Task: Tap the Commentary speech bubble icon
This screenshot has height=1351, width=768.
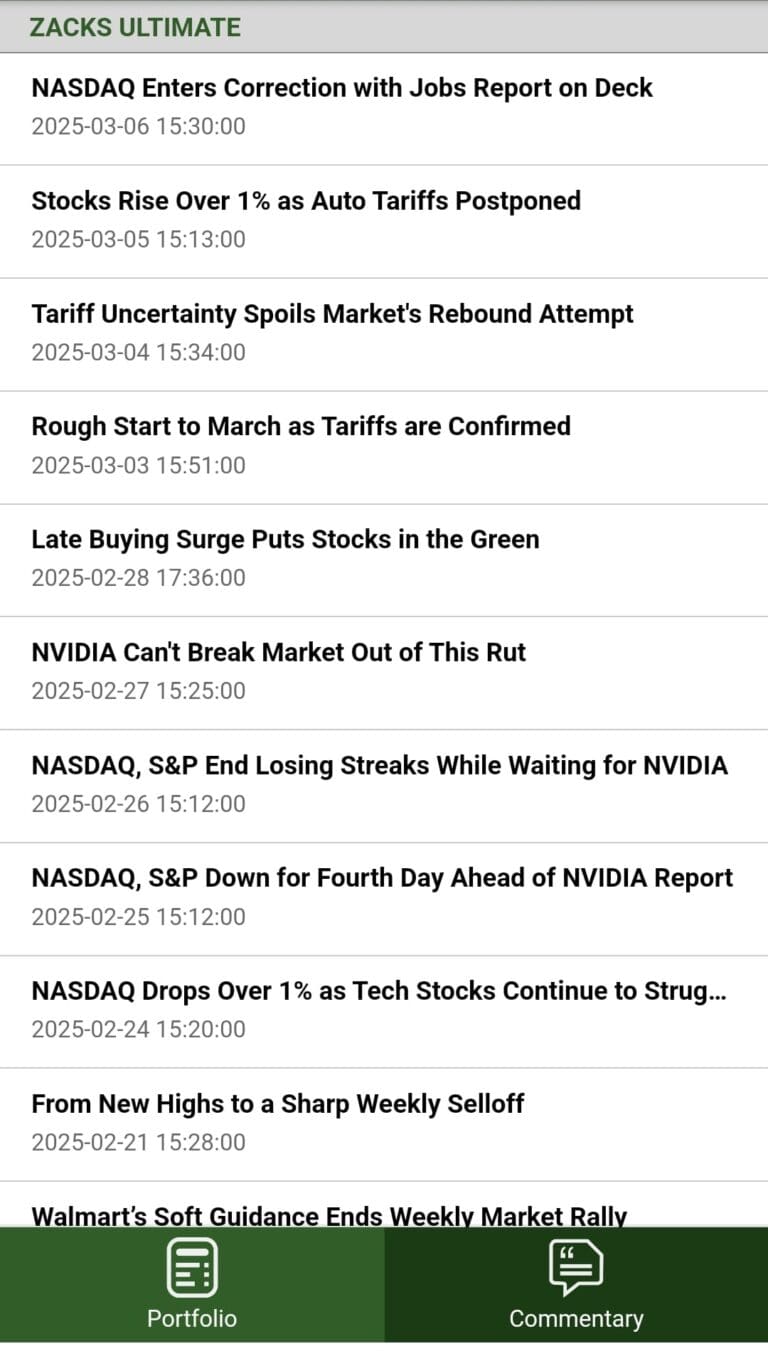Action: [576, 1267]
